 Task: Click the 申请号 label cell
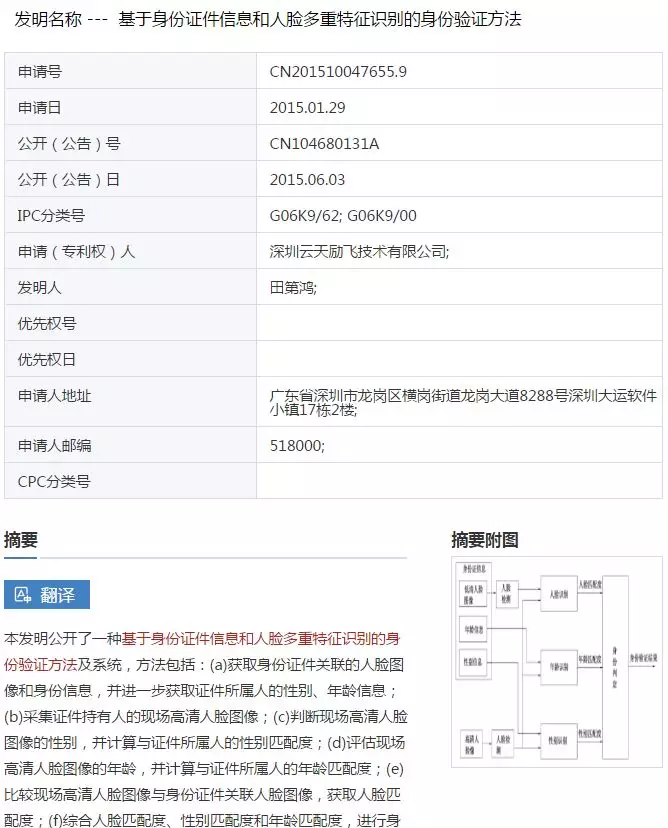(130, 71)
